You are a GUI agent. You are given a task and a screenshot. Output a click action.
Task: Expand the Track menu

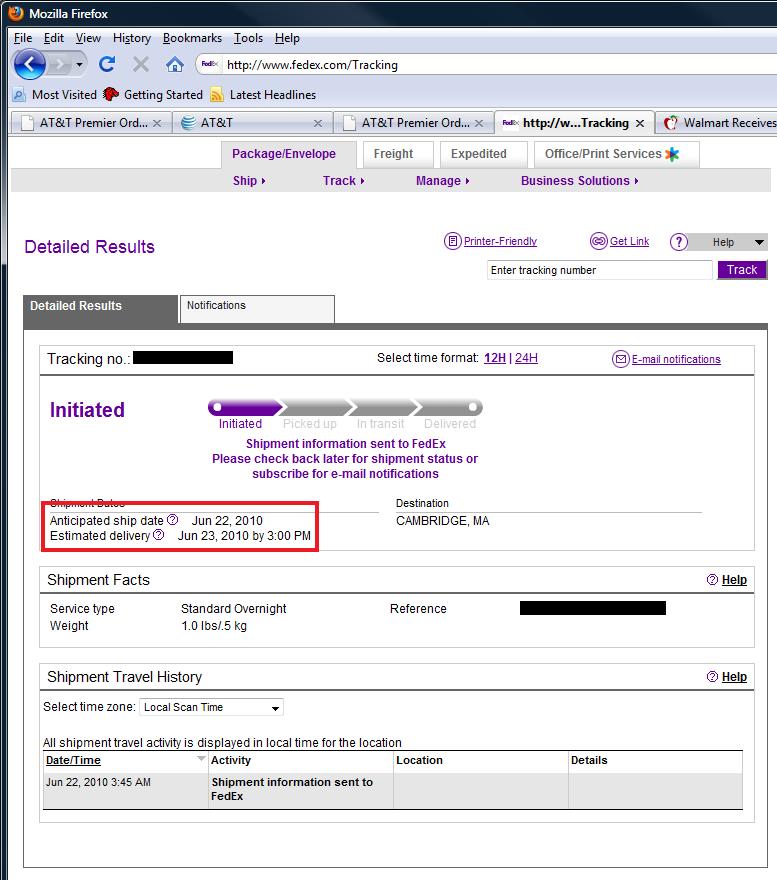point(344,181)
